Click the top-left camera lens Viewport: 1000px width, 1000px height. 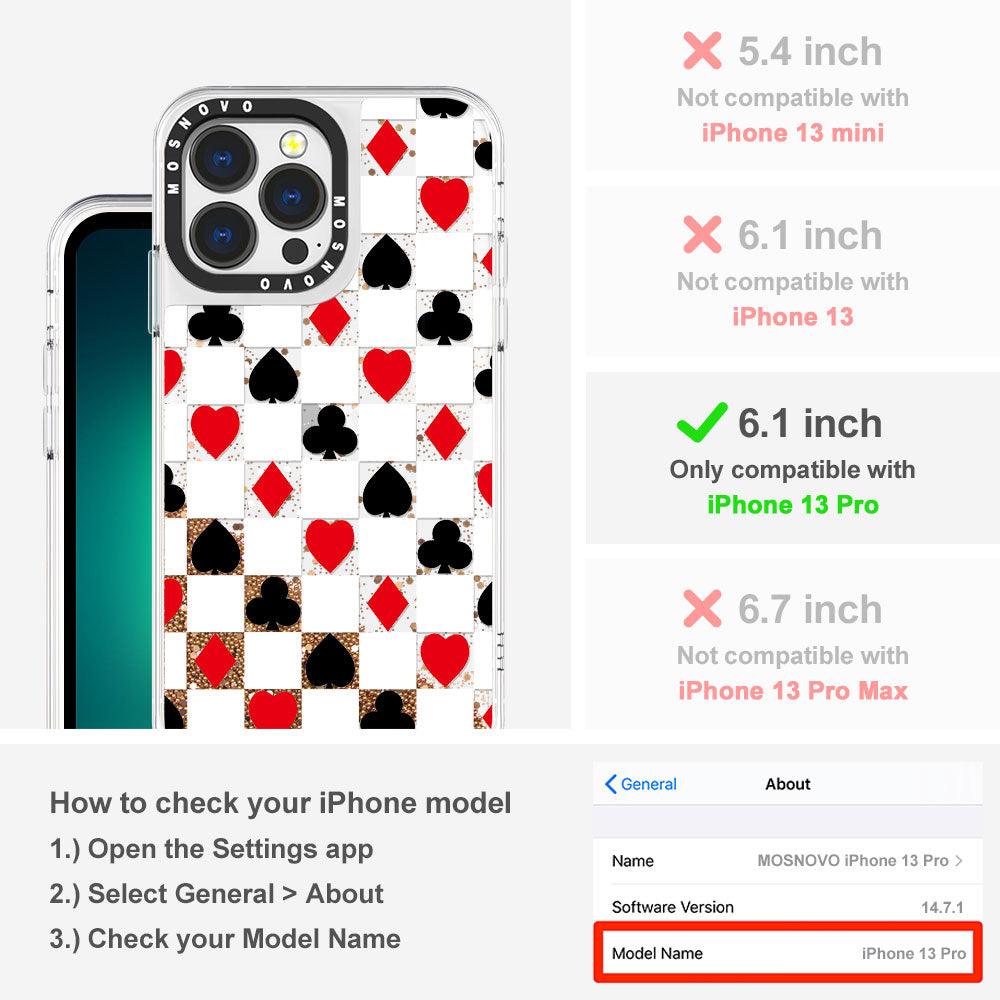point(223,158)
